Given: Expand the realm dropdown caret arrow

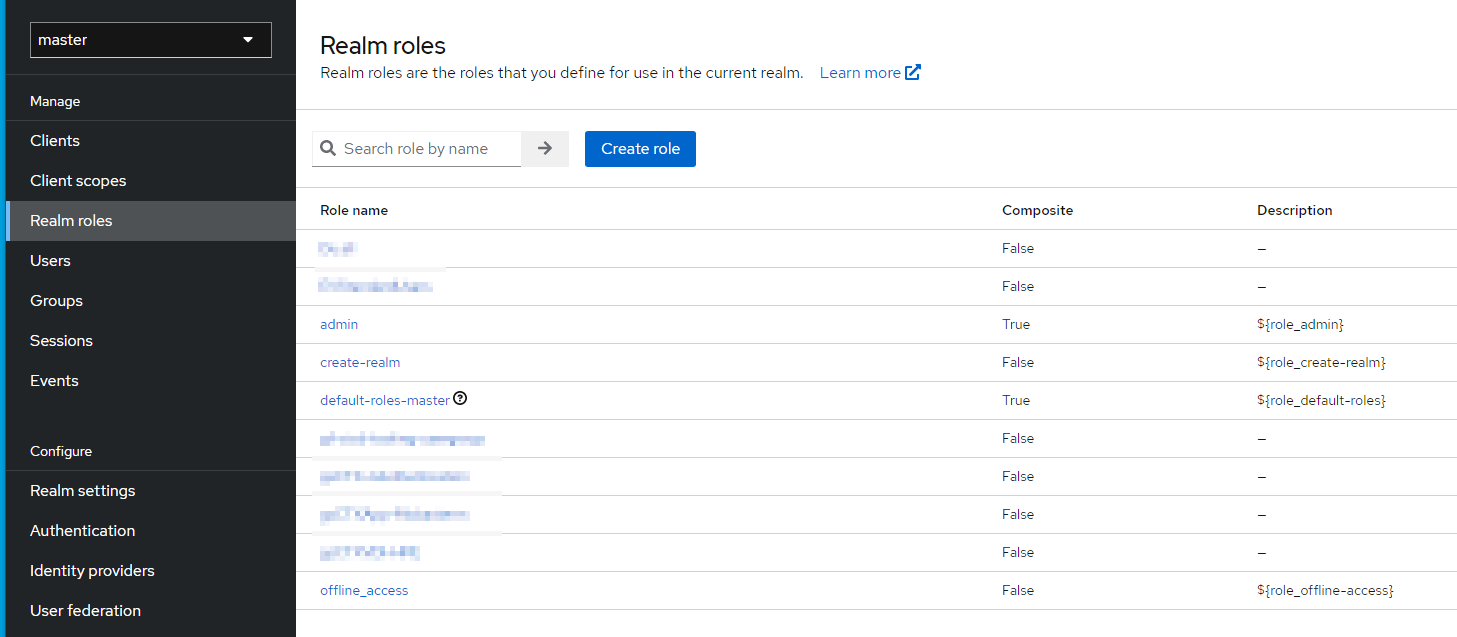Looking at the screenshot, I should [248, 40].
